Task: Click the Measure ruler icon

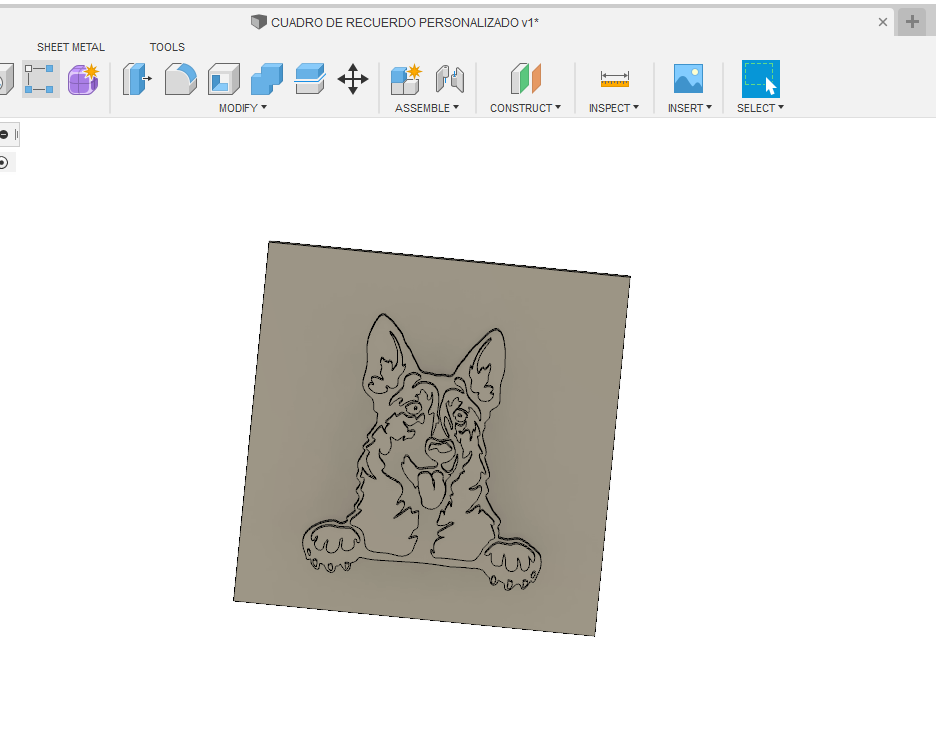Action: 615,78
